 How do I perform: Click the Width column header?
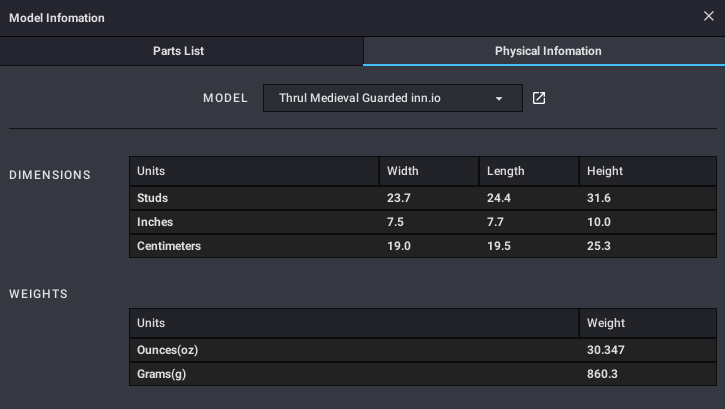[x=403, y=171]
